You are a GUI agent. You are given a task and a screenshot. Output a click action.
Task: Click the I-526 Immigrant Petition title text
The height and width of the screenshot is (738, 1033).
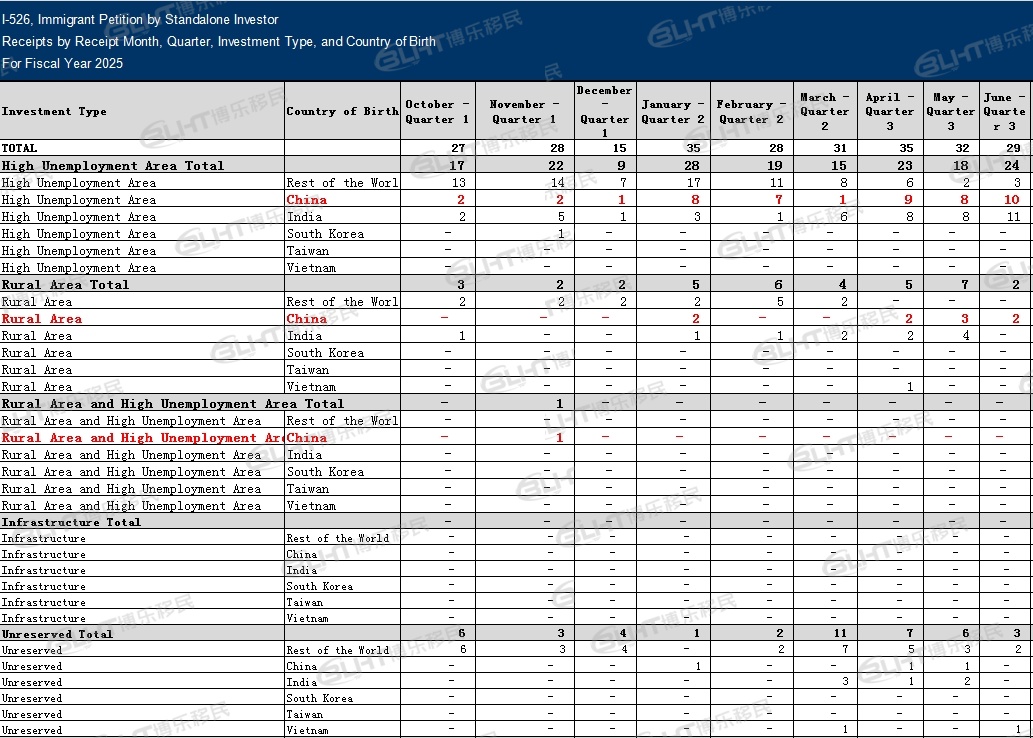(x=141, y=19)
